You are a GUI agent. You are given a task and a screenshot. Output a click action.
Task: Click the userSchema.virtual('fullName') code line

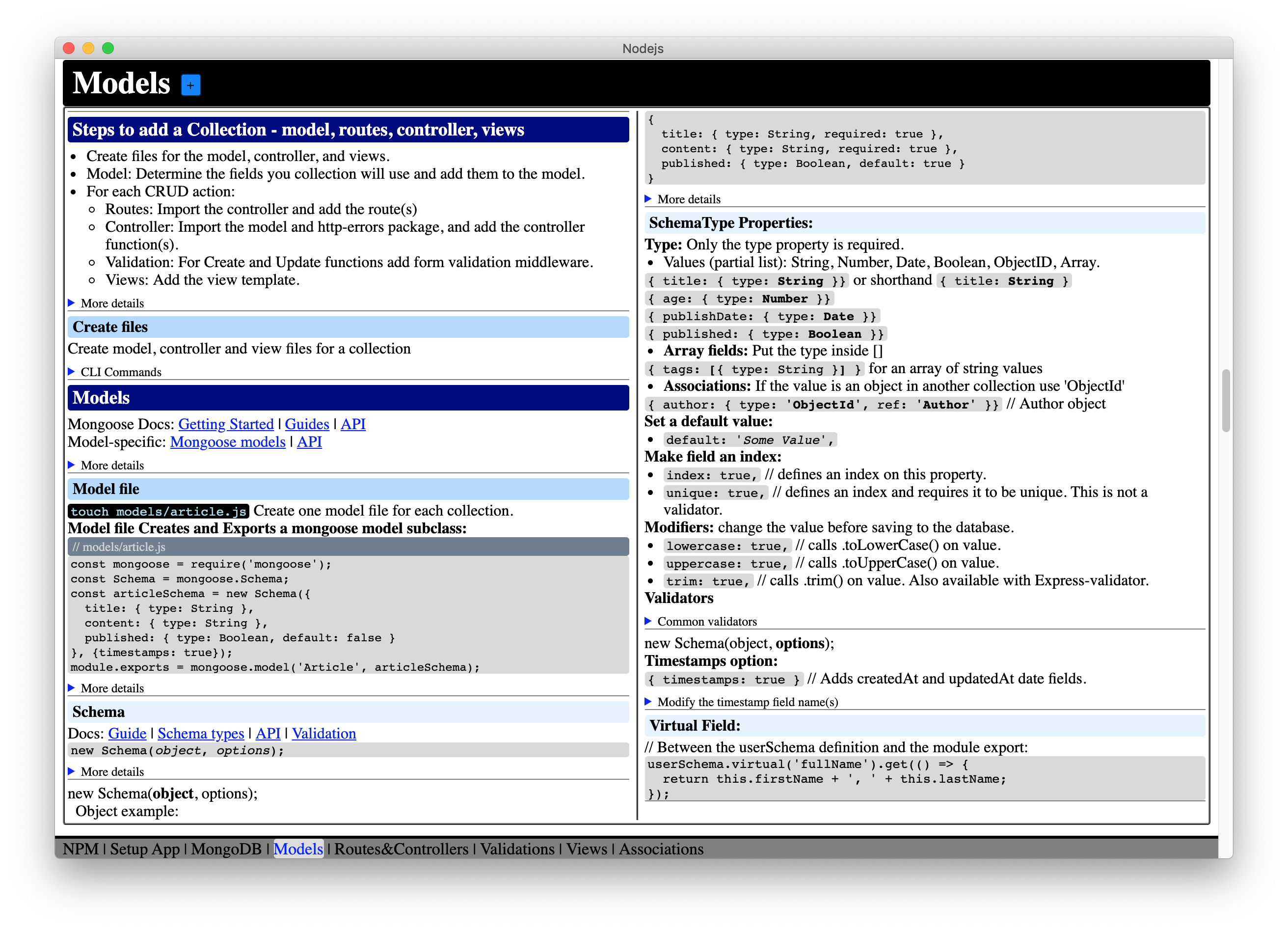[x=807, y=765]
